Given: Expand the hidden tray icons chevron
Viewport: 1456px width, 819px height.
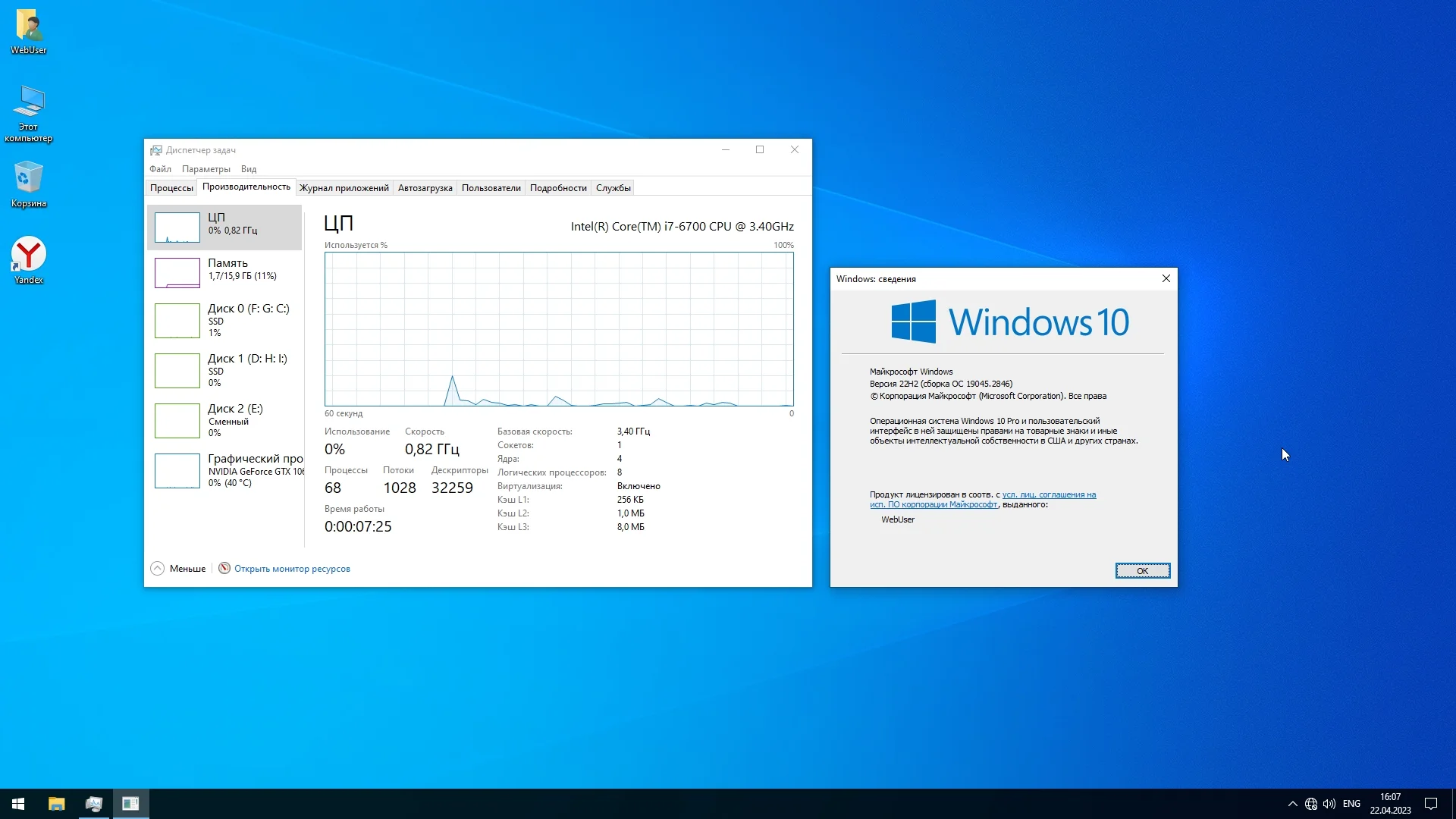Looking at the screenshot, I should coord(1292,804).
